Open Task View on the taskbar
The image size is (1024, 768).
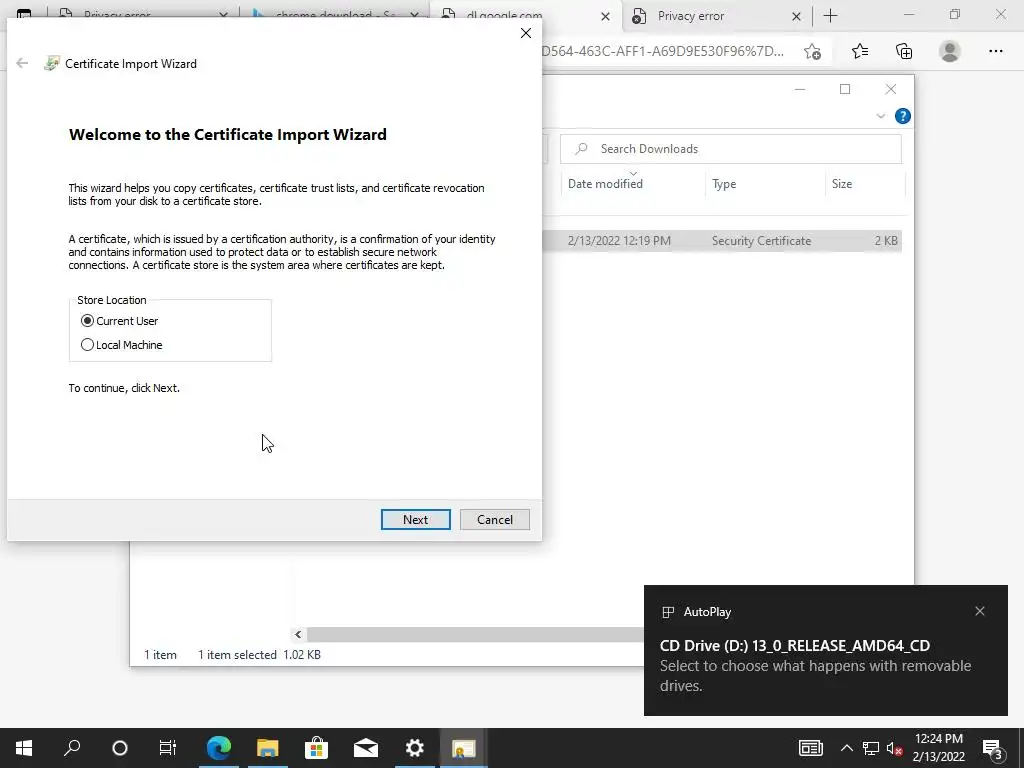coord(168,748)
